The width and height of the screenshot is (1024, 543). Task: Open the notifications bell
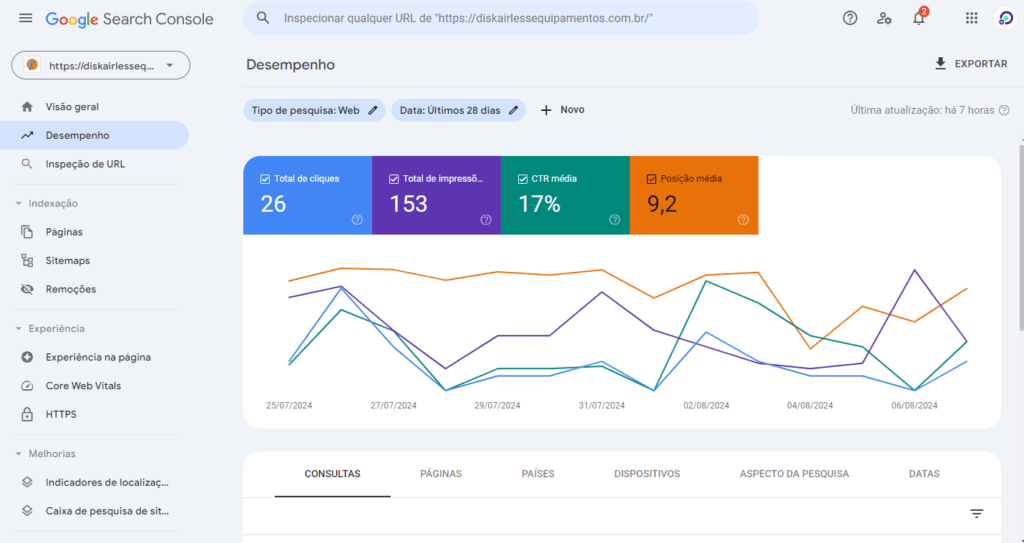[x=918, y=18]
